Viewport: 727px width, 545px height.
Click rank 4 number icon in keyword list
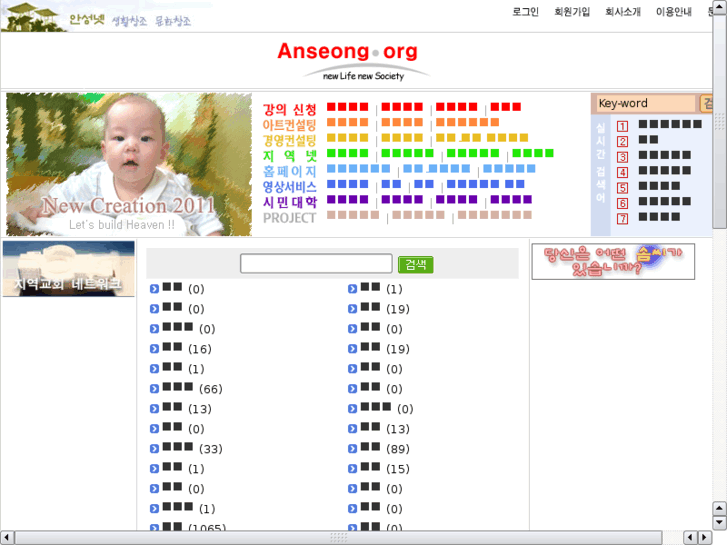(622, 173)
